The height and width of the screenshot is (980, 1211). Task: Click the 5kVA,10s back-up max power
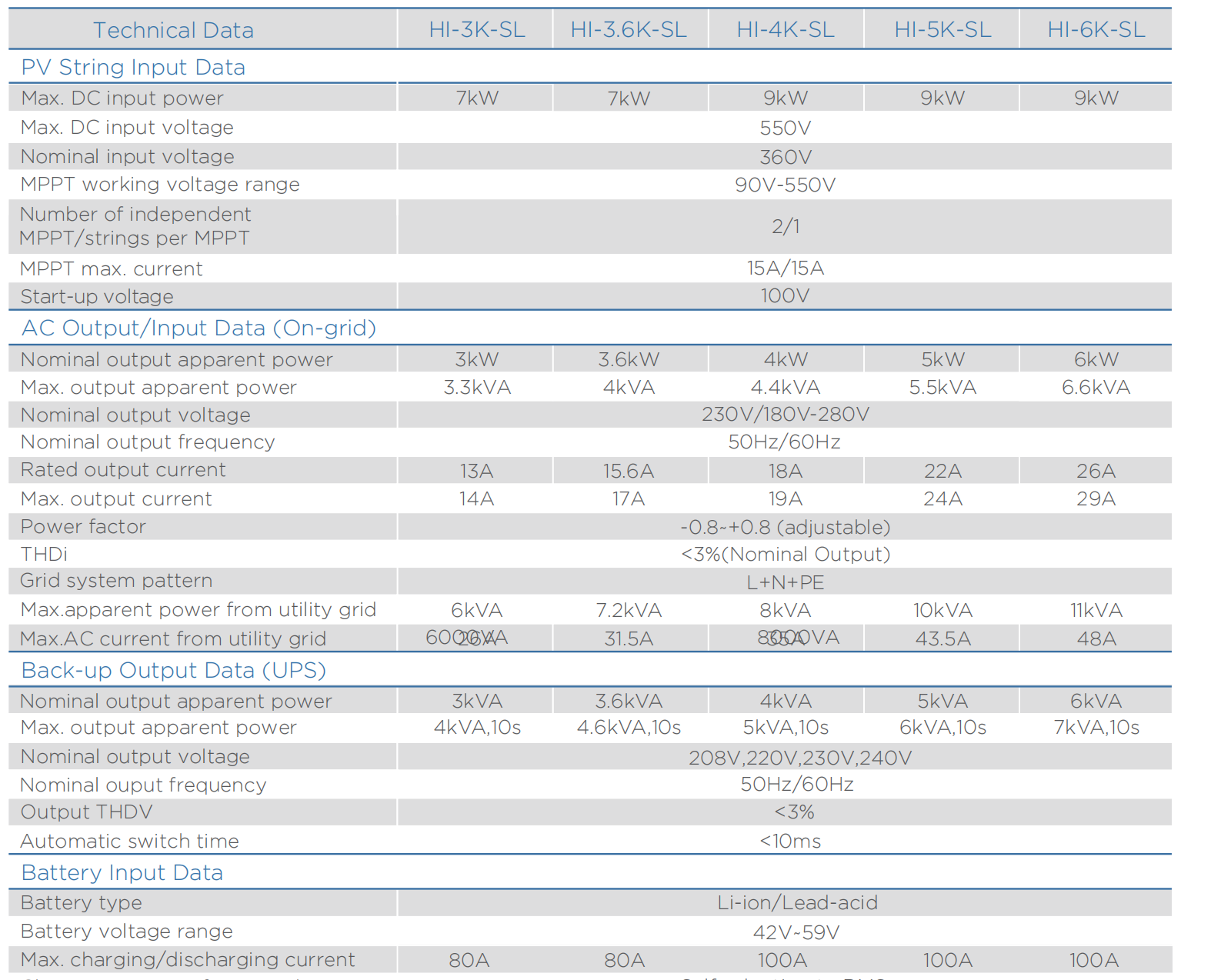[786, 727]
